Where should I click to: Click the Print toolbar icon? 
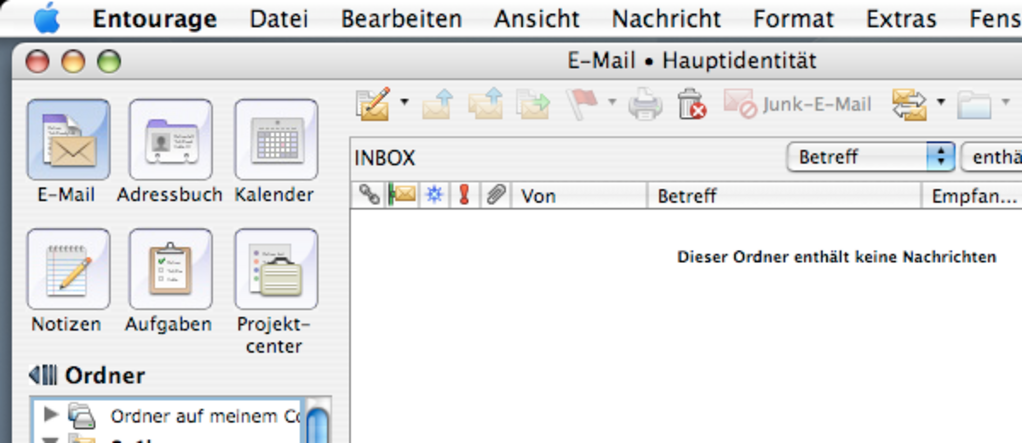point(645,105)
